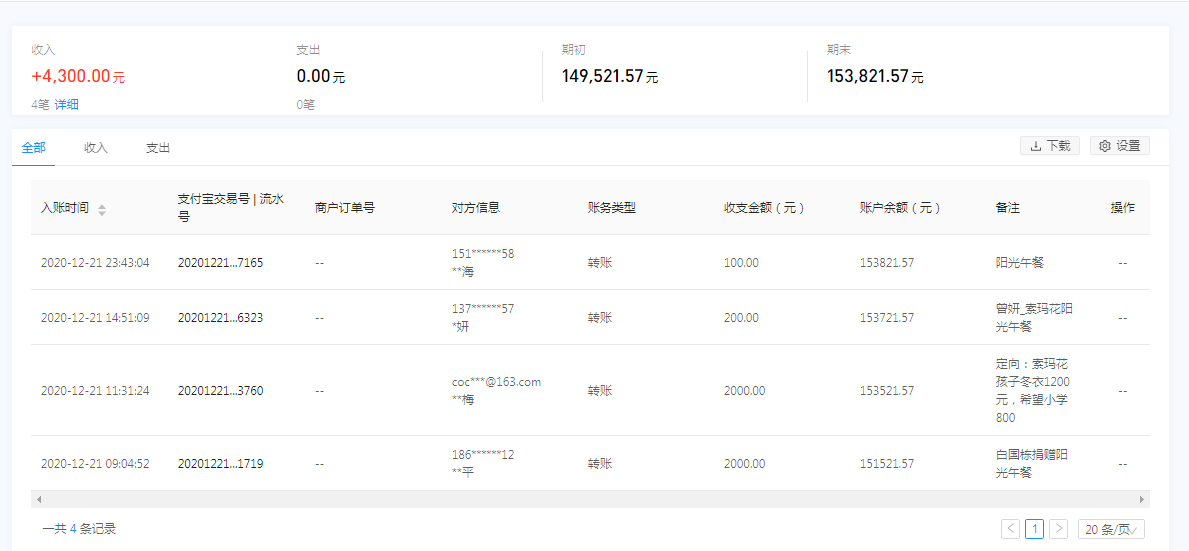Open the 设置 settings button

(1119, 146)
